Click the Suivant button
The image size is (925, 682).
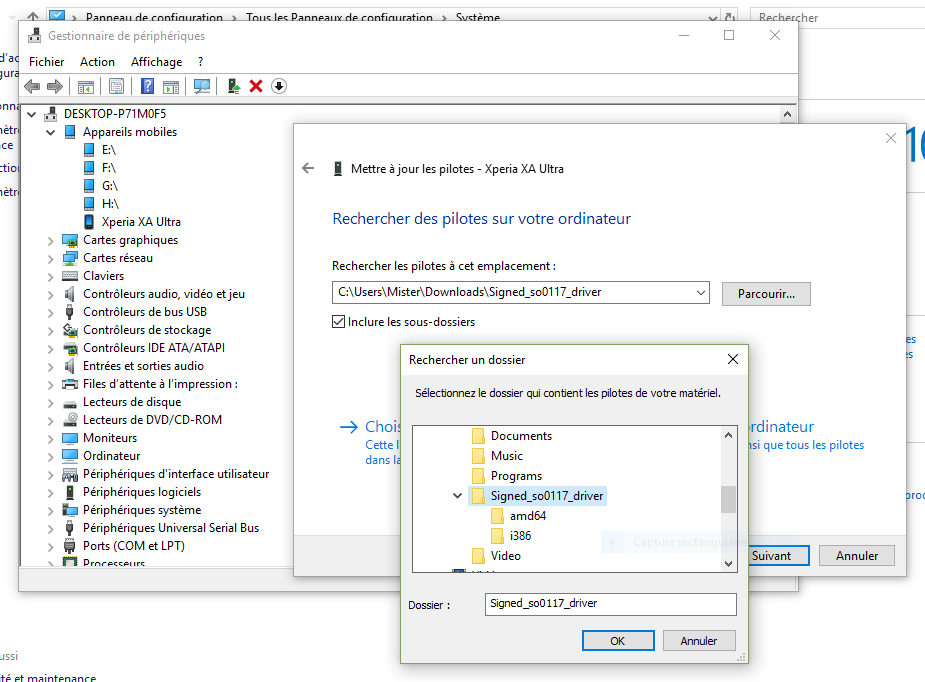point(779,556)
